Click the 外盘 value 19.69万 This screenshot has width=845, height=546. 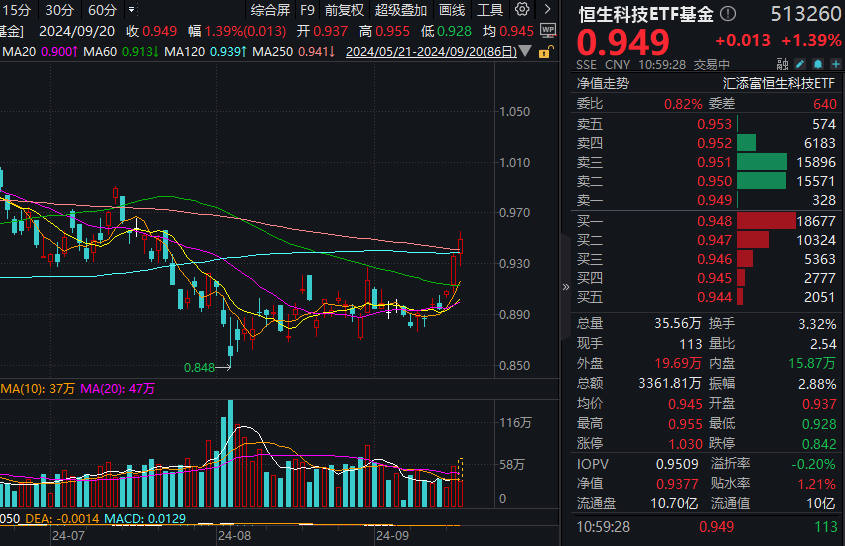678,363
